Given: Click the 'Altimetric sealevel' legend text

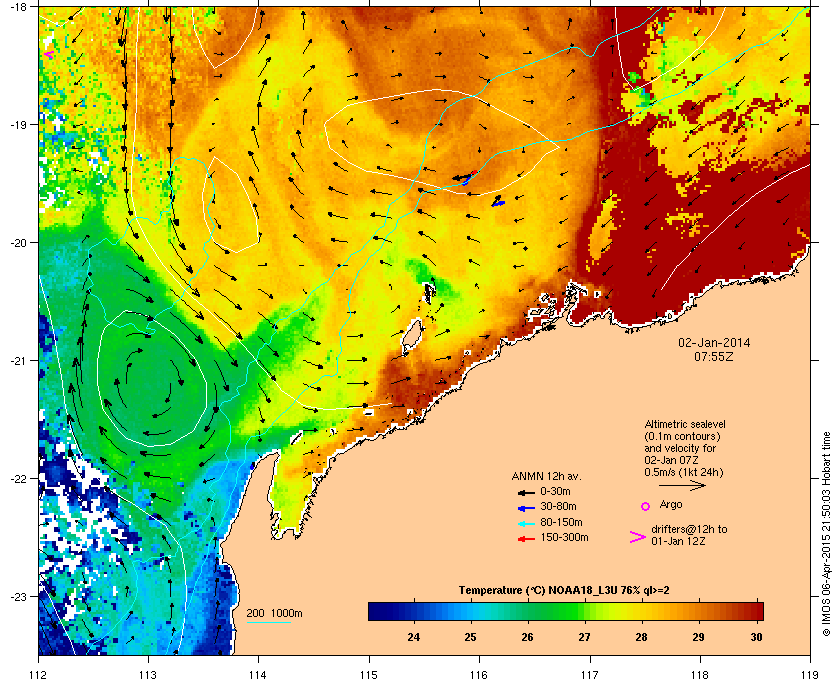Looking at the screenshot, I should (685, 424).
